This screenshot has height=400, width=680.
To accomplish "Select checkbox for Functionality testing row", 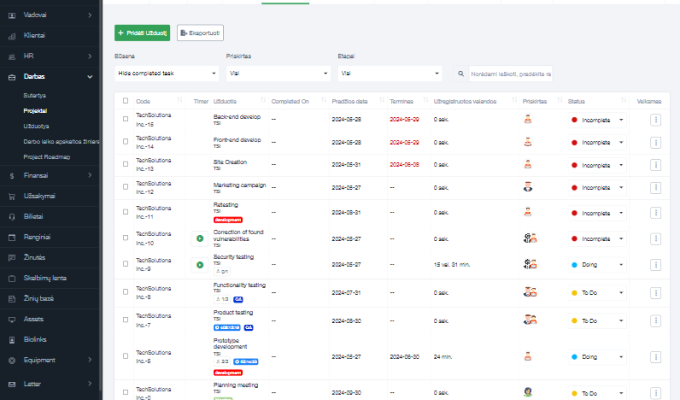I will point(125,292).
